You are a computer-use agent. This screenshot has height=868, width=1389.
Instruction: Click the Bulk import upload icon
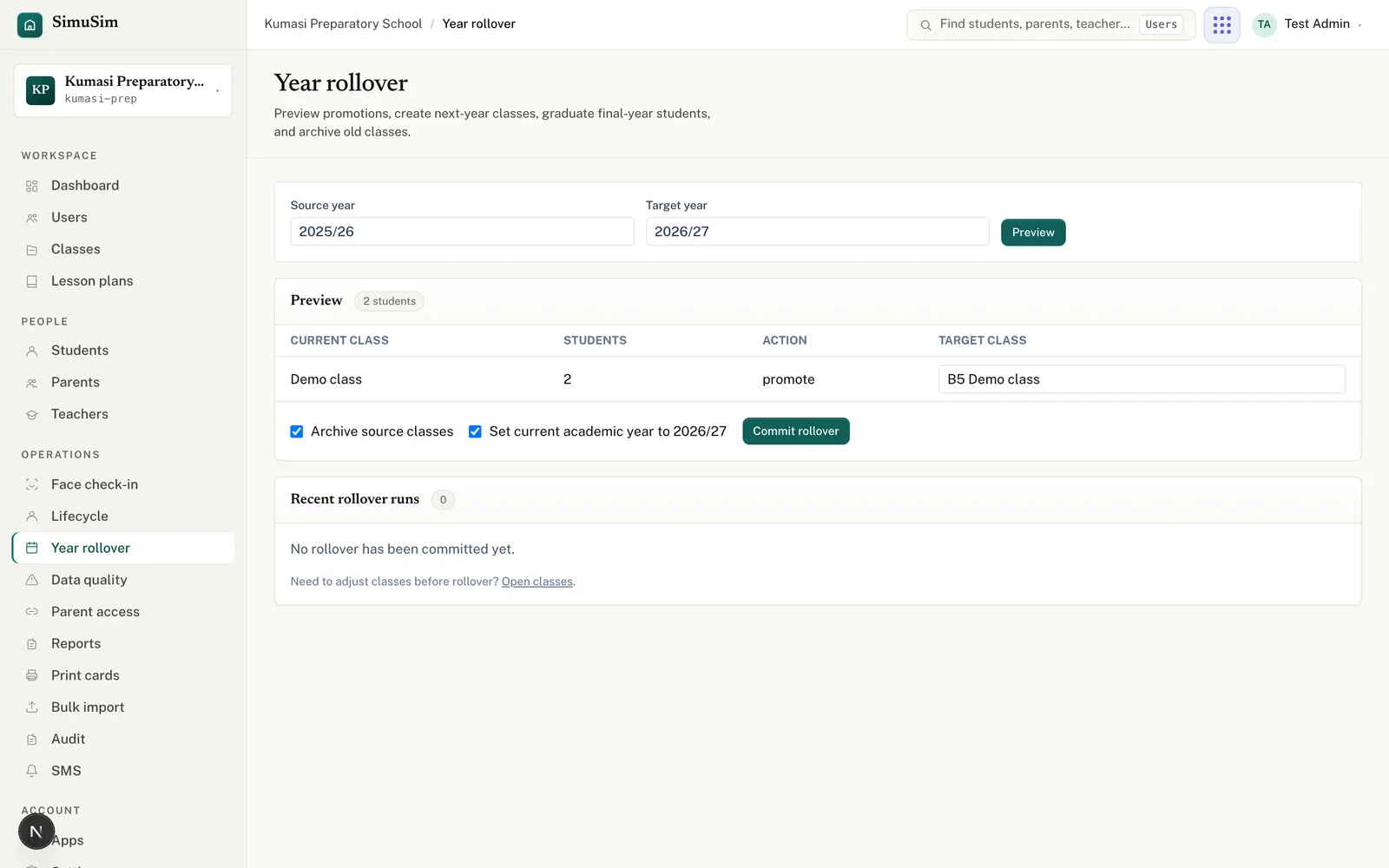point(32,707)
